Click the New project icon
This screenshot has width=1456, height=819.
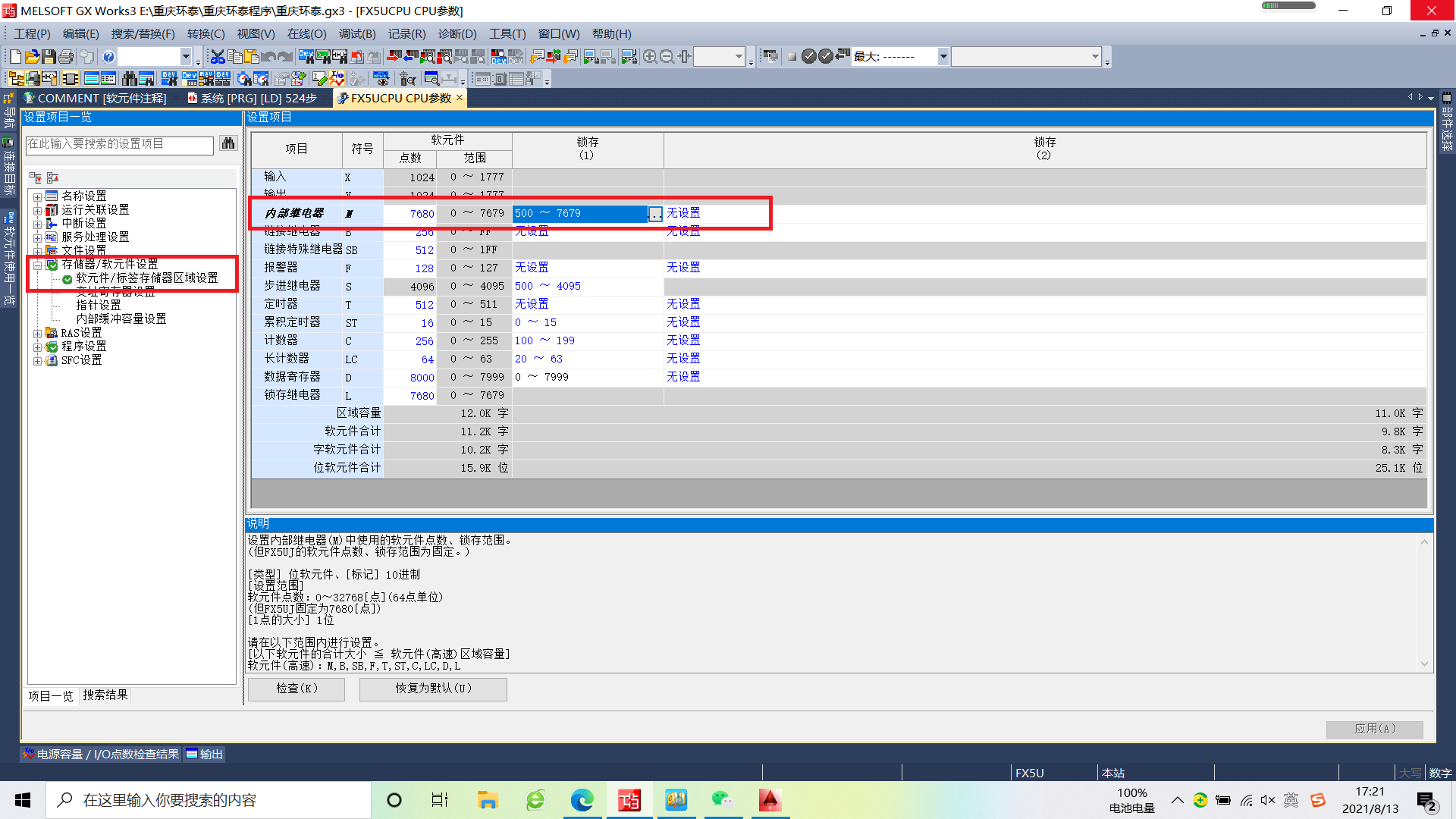tap(15, 57)
